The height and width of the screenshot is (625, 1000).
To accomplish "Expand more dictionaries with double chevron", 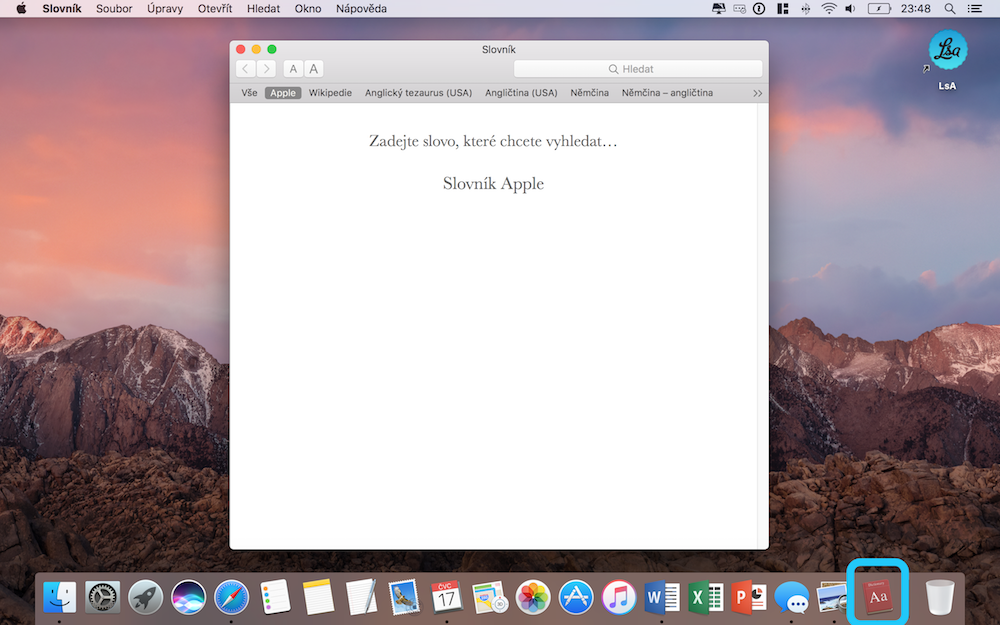I will 758,93.
